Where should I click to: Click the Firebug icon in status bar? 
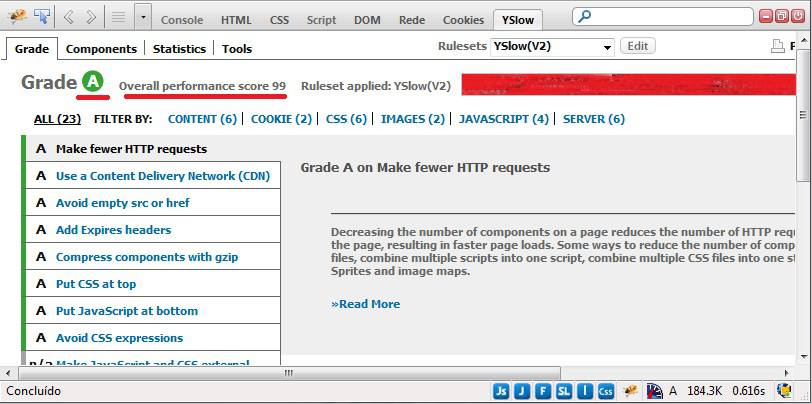tap(631, 391)
